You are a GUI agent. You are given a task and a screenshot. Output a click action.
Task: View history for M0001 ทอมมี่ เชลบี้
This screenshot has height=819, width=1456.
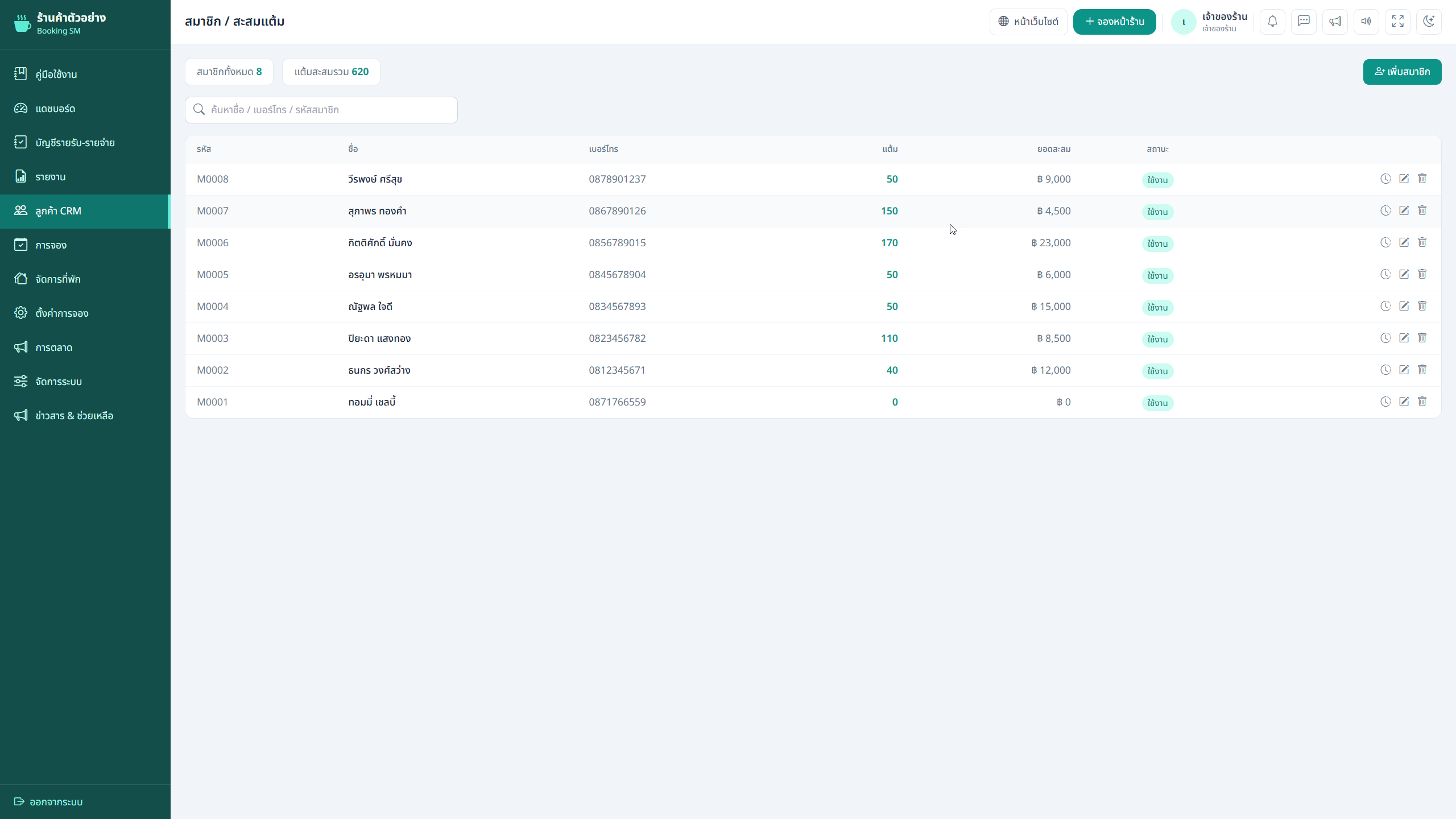[1385, 402]
